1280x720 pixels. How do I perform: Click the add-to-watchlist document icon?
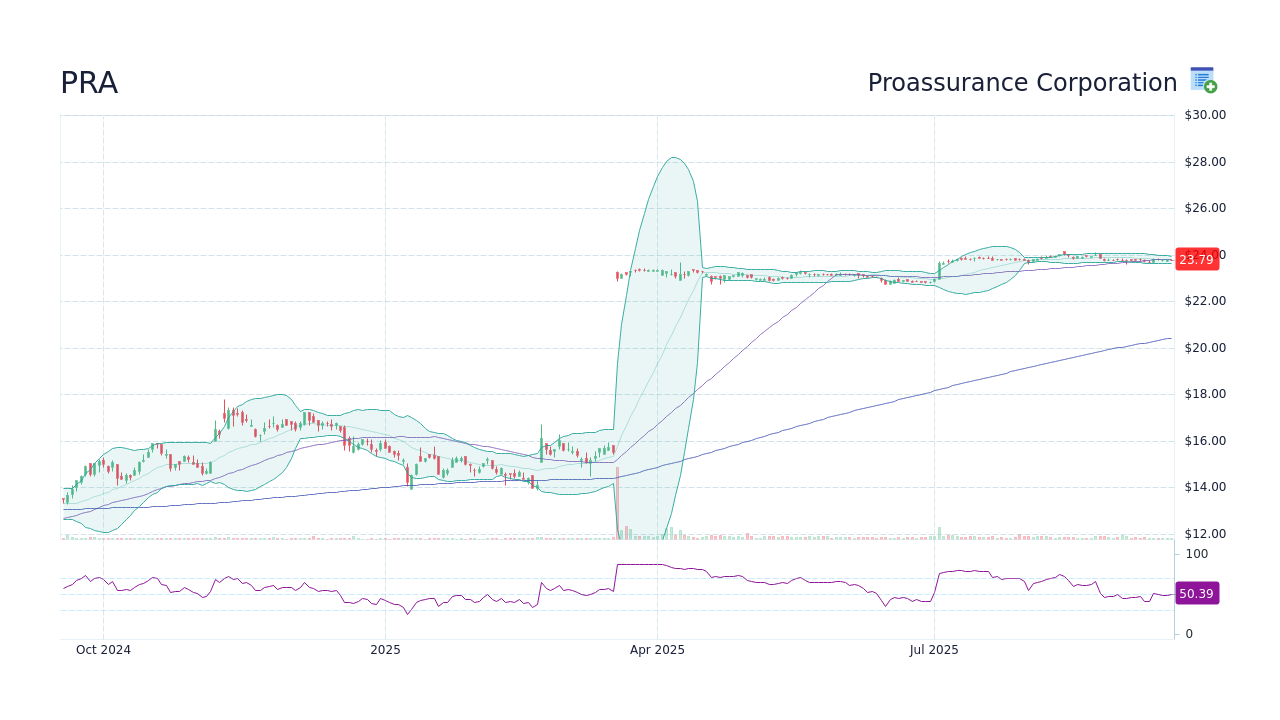click(1203, 80)
